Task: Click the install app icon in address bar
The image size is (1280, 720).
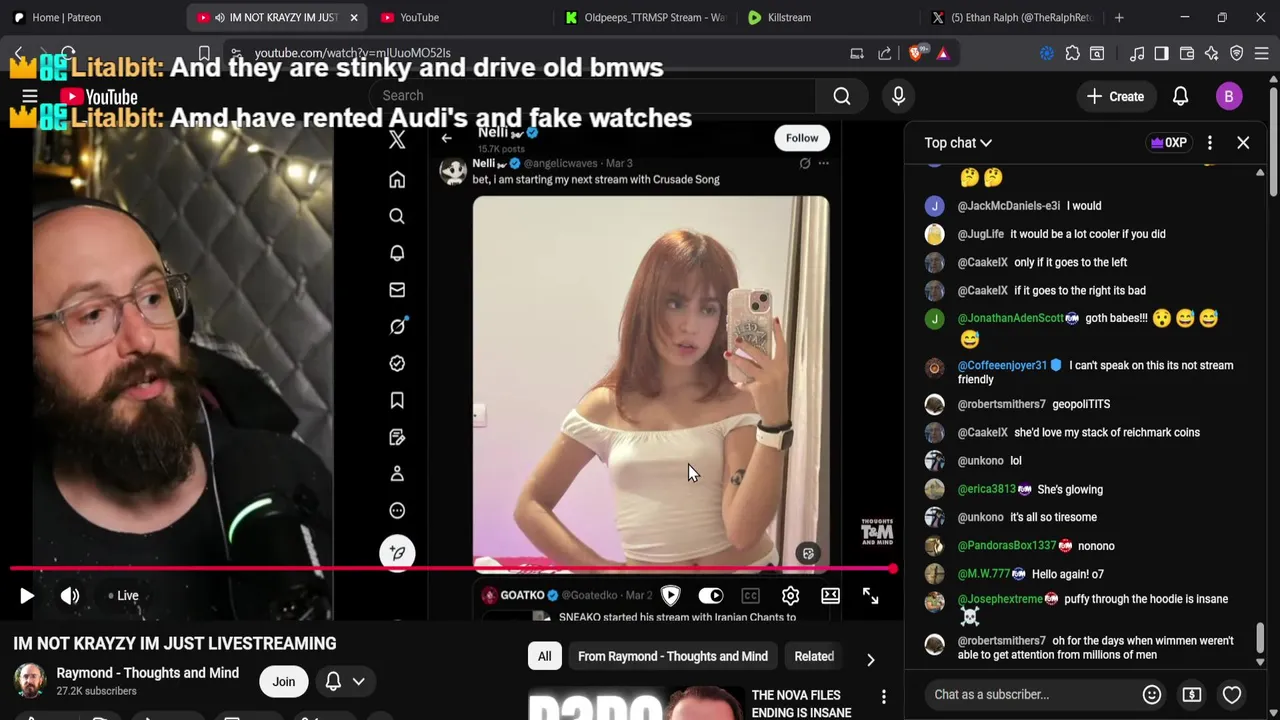Action: (x=857, y=53)
